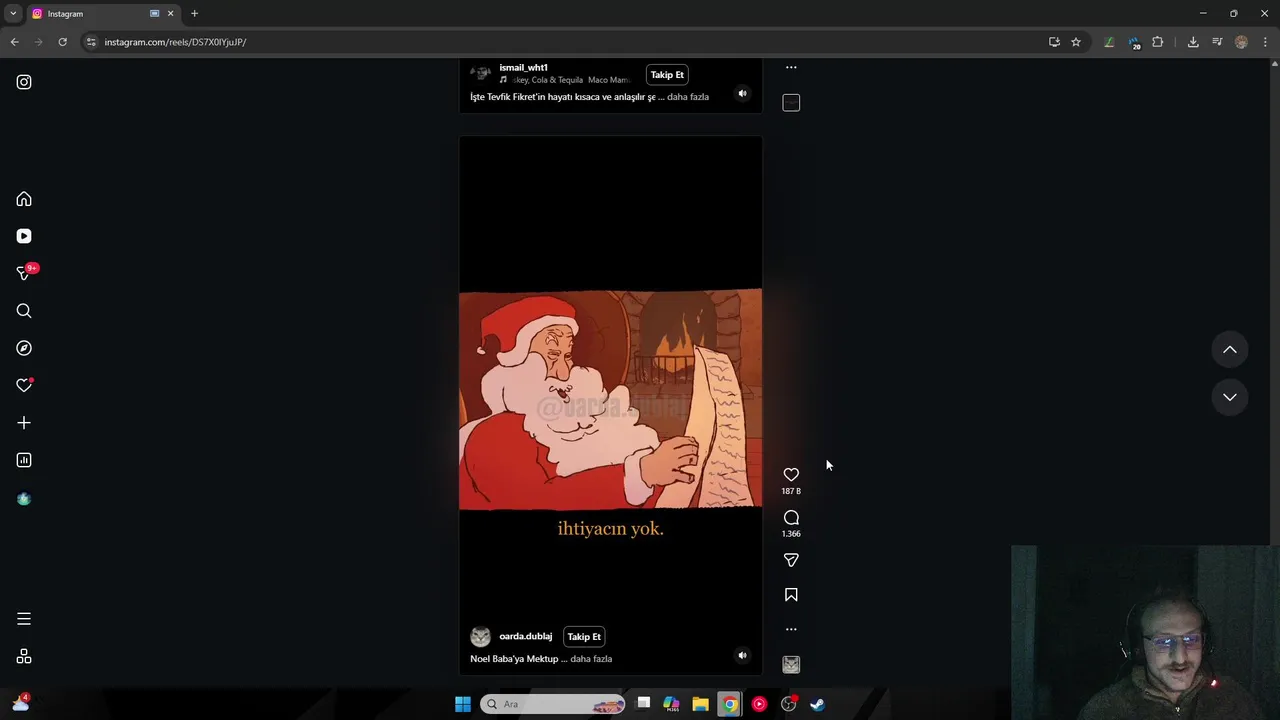
Task: Open audio thumbnail of ismail_wht1 reel
Action: 791,103
